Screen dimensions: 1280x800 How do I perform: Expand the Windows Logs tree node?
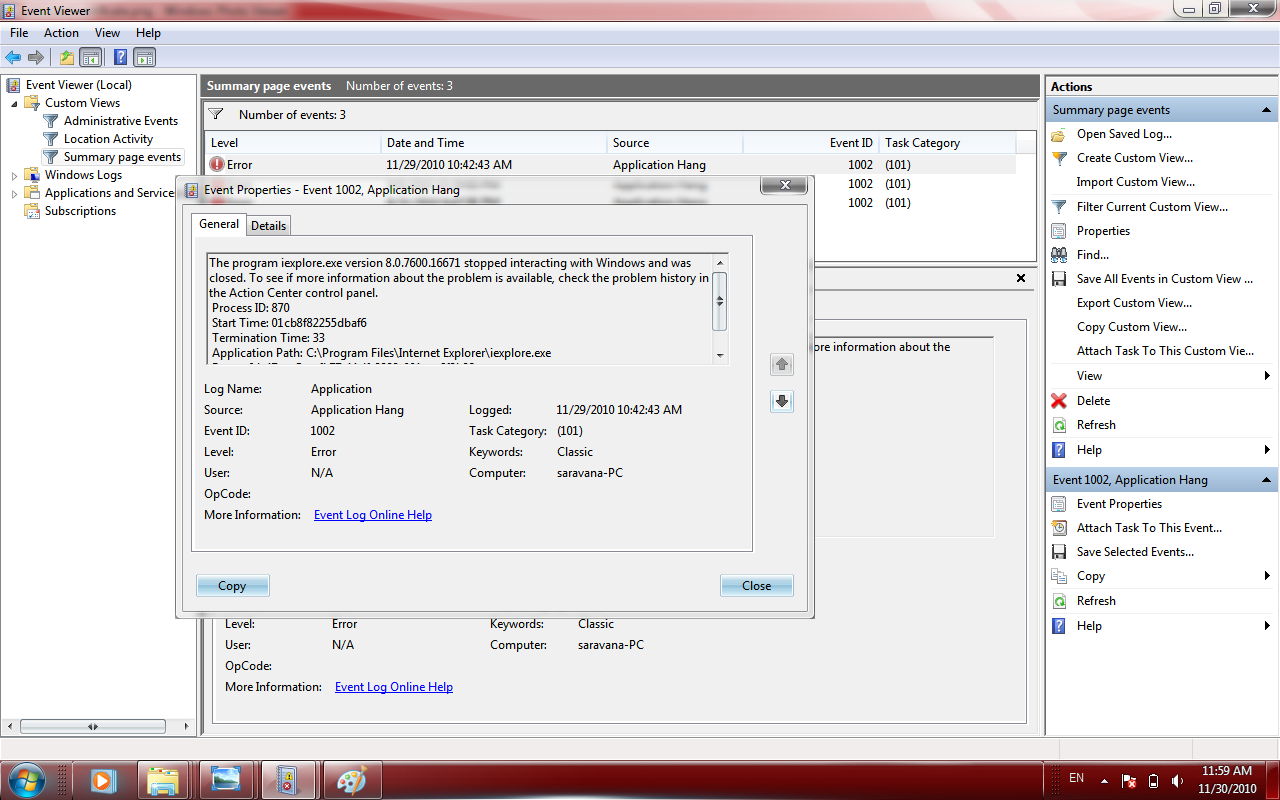click(x=14, y=175)
